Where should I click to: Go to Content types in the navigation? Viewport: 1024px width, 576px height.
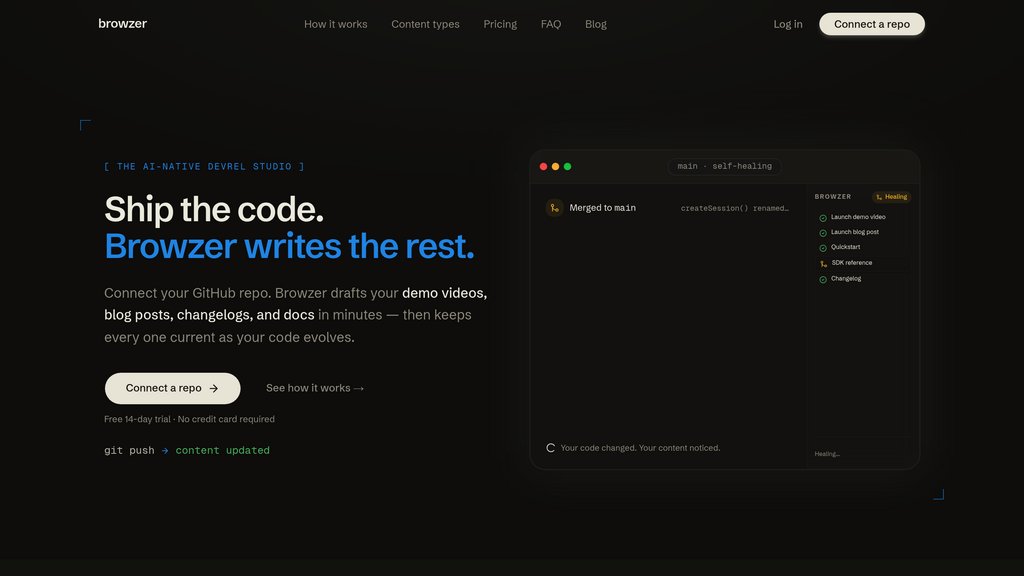coord(425,24)
